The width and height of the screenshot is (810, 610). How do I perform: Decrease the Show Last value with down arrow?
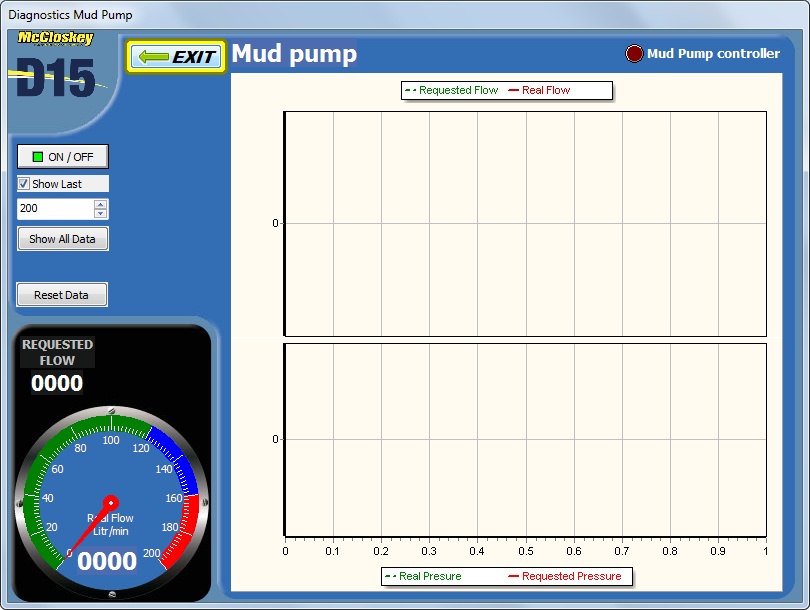[100, 213]
